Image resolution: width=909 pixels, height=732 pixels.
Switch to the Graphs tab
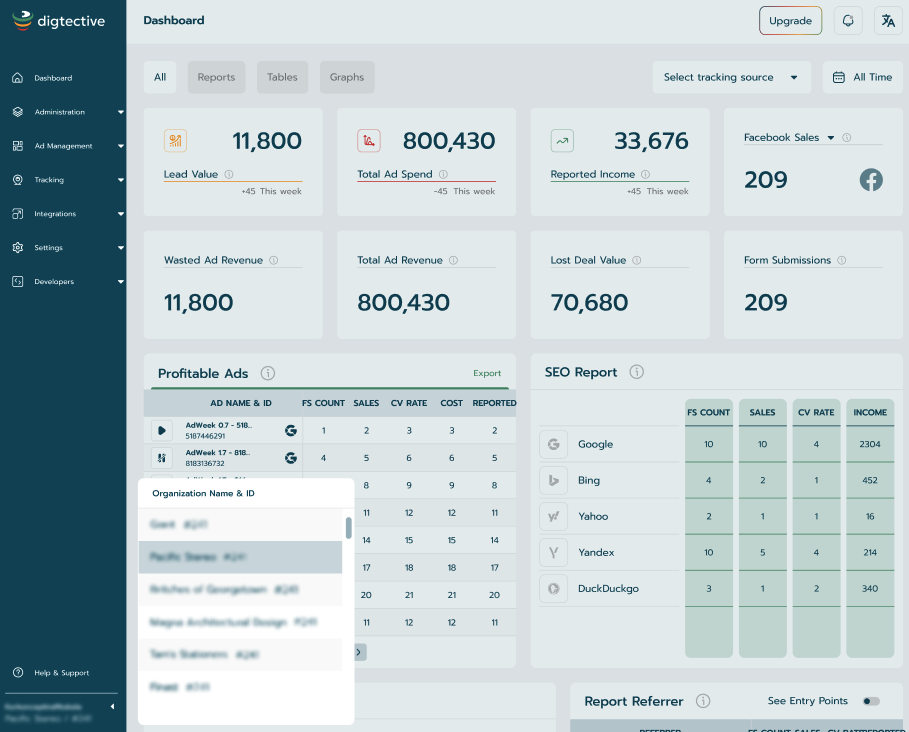click(347, 77)
